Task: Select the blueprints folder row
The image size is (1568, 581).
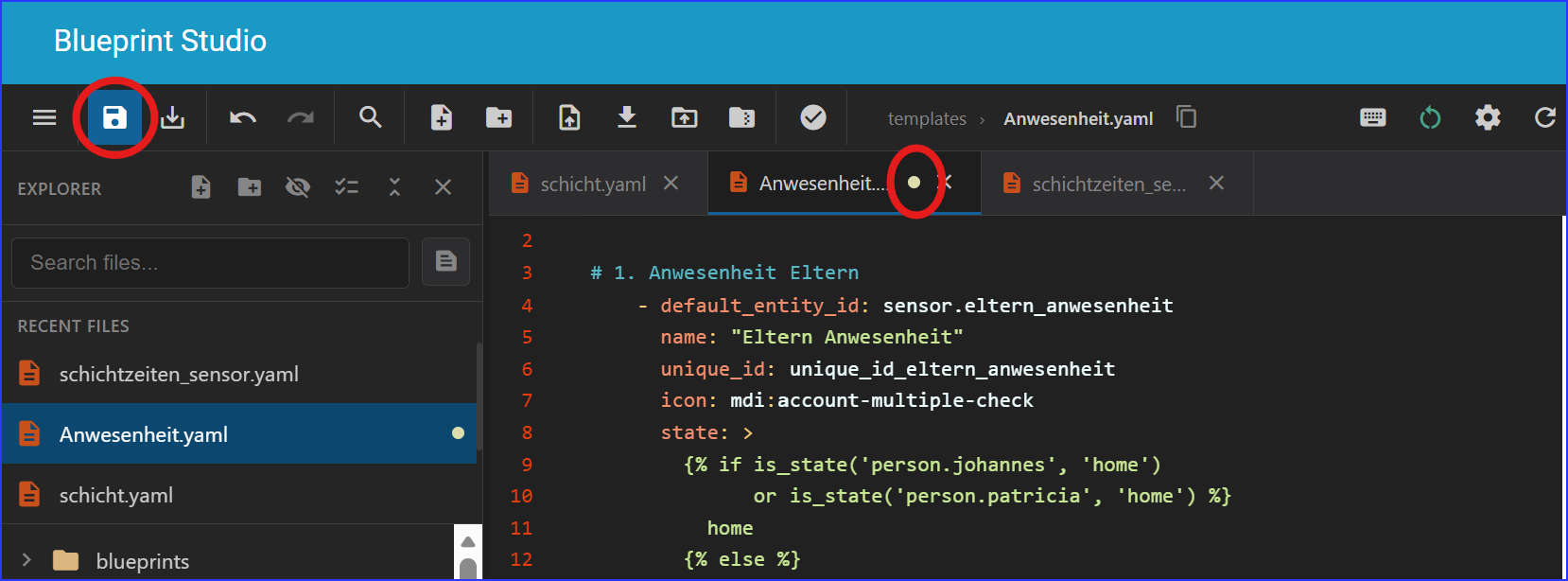Action: pos(228,560)
